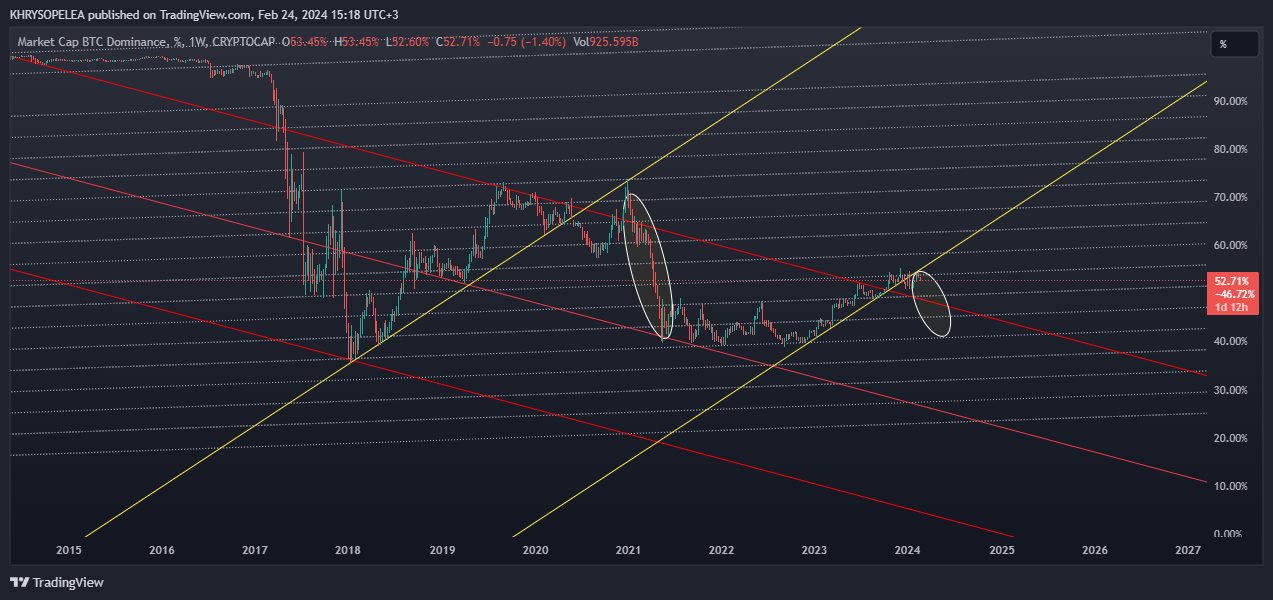Click the high value H53.45%

[x=357, y=42]
